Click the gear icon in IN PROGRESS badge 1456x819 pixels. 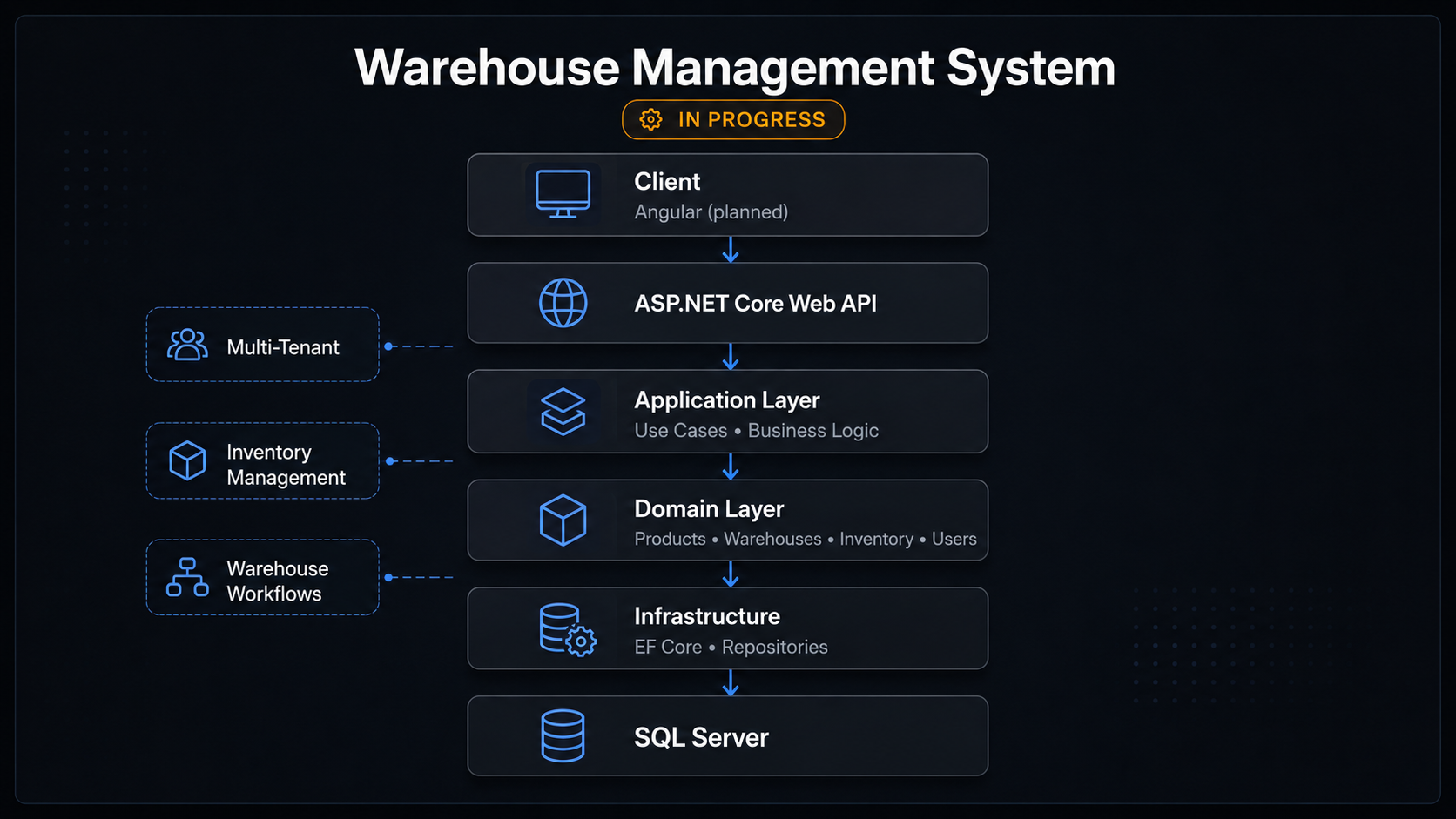click(x=650, y=119)
